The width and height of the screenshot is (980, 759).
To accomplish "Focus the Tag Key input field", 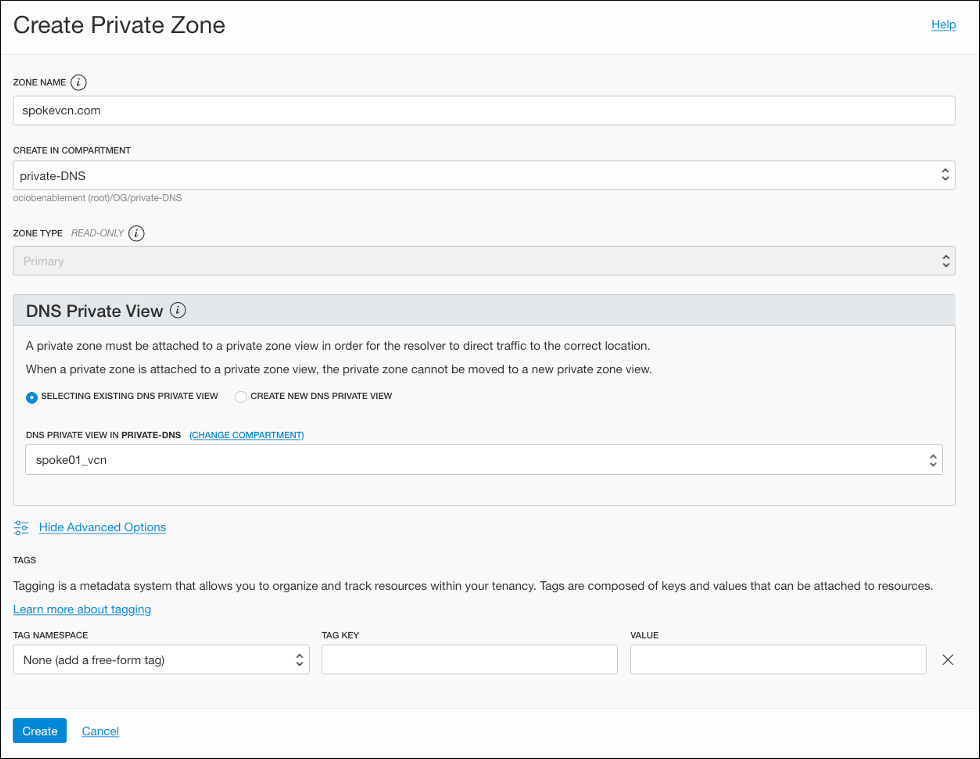I will 469,660.
